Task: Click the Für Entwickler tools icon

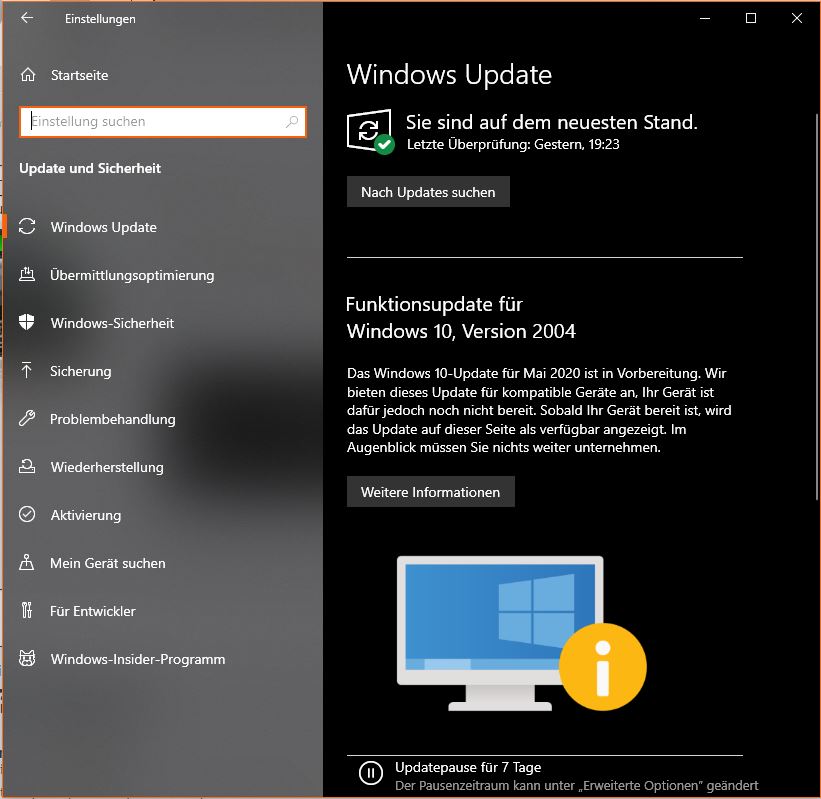Action: 27,610
